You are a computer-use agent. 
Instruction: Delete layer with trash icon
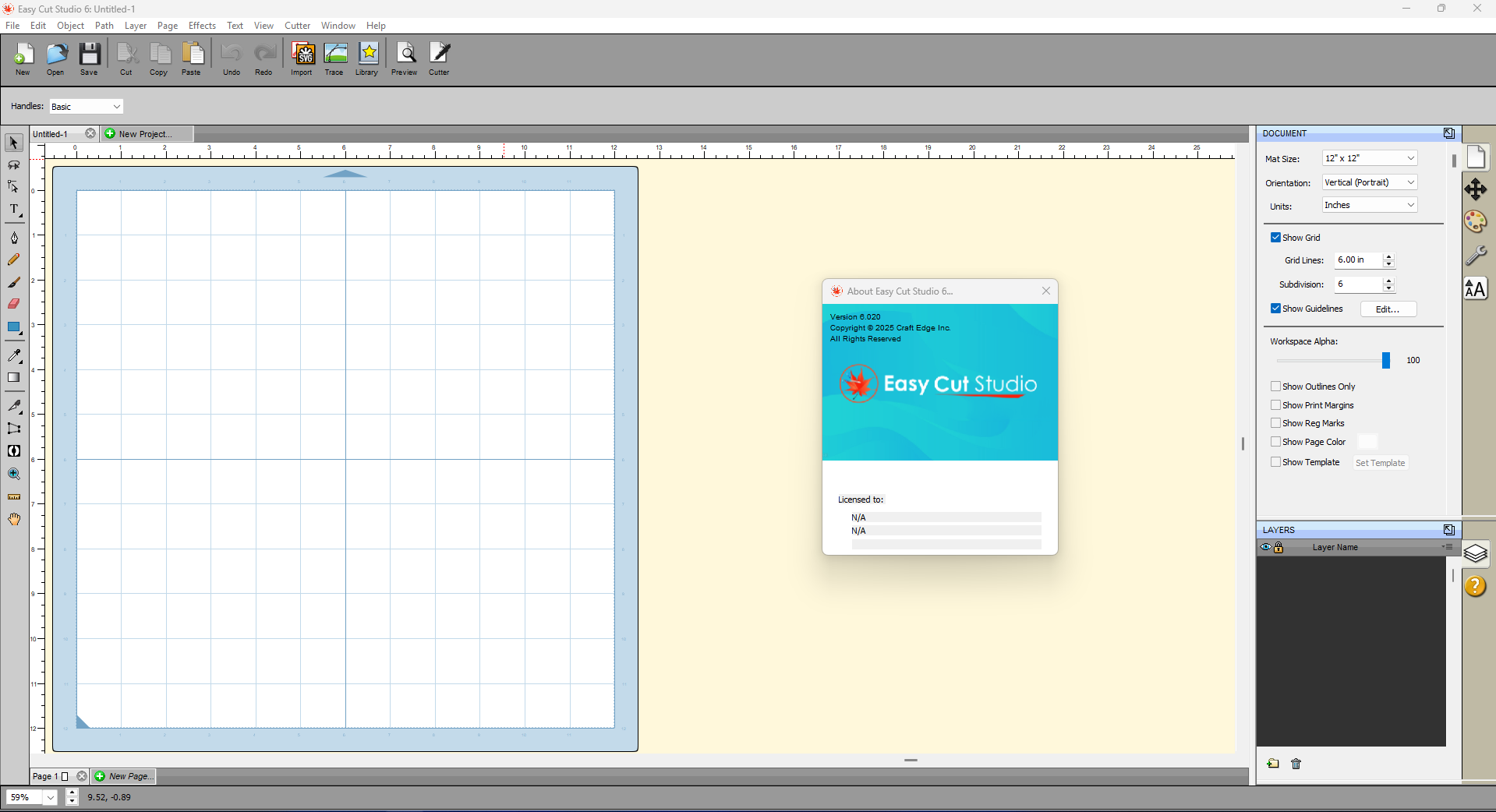[1296, 764]
